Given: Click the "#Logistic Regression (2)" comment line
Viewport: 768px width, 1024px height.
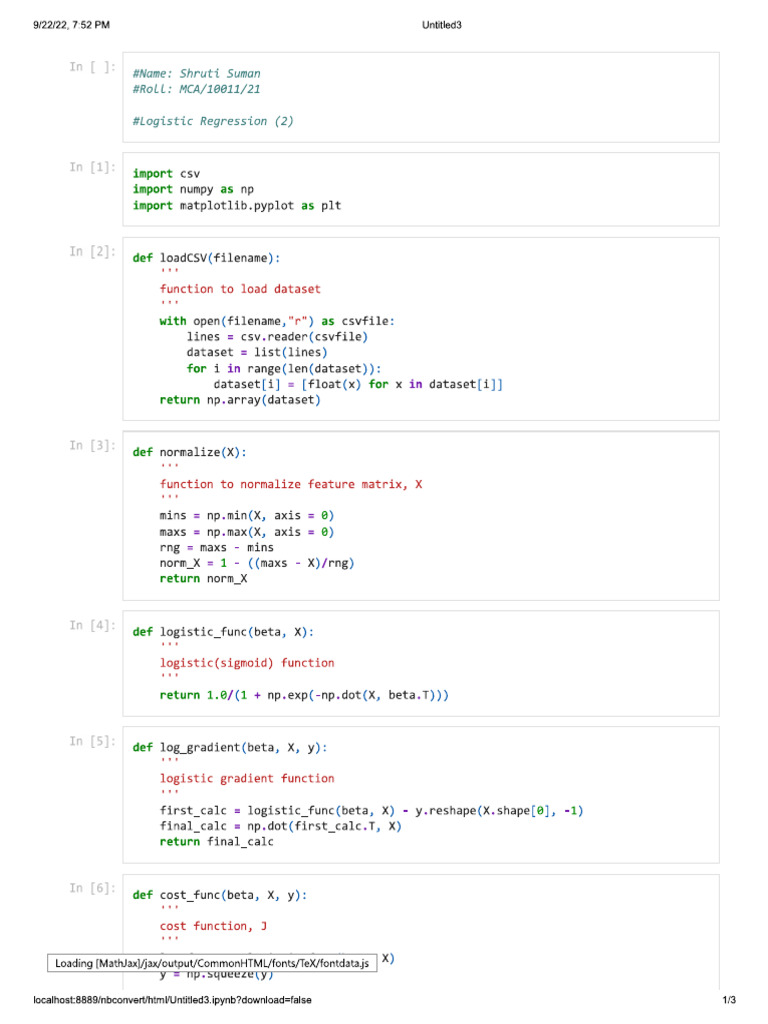Looking at the screenshot, I should click(x=213, y=121).
